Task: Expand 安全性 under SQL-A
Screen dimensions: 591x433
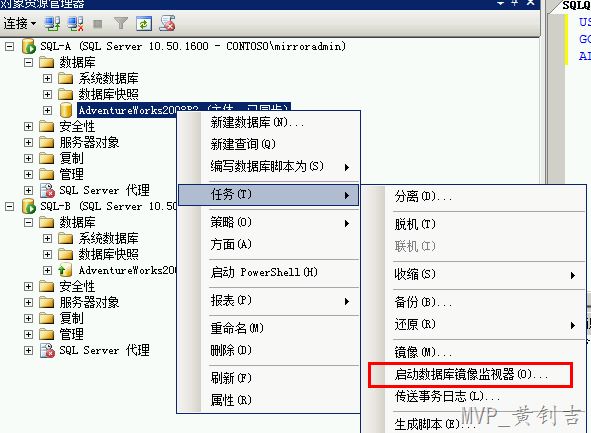Action: pos(28,127)
